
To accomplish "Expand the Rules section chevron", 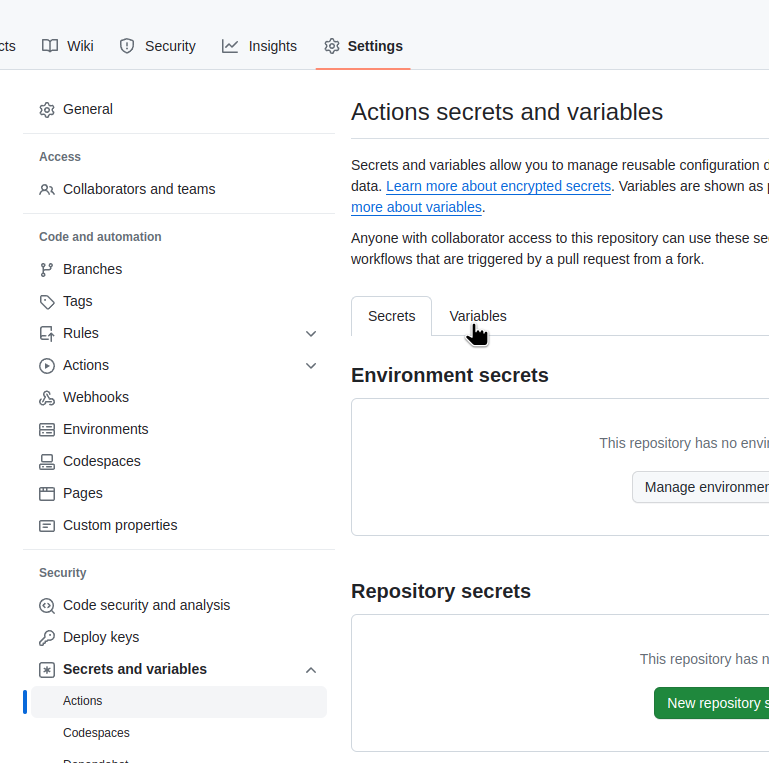I will click(311, 334).
